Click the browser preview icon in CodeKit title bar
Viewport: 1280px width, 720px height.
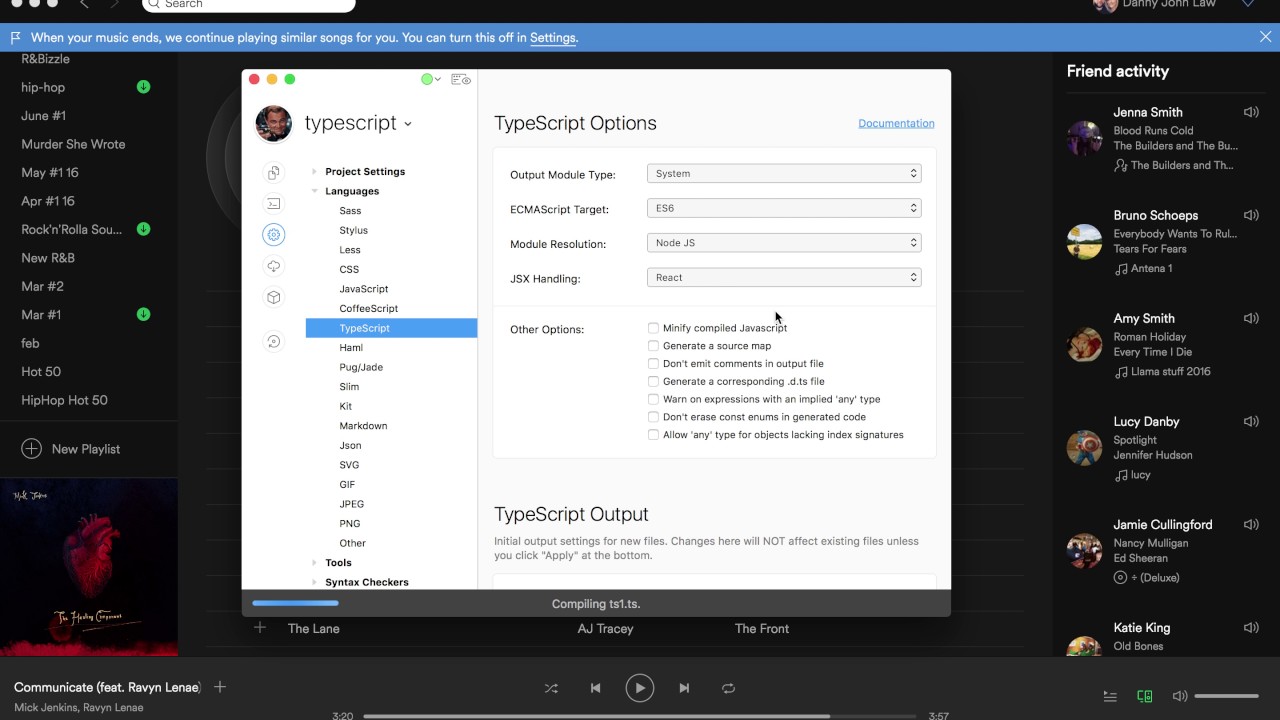coord(461,80)
